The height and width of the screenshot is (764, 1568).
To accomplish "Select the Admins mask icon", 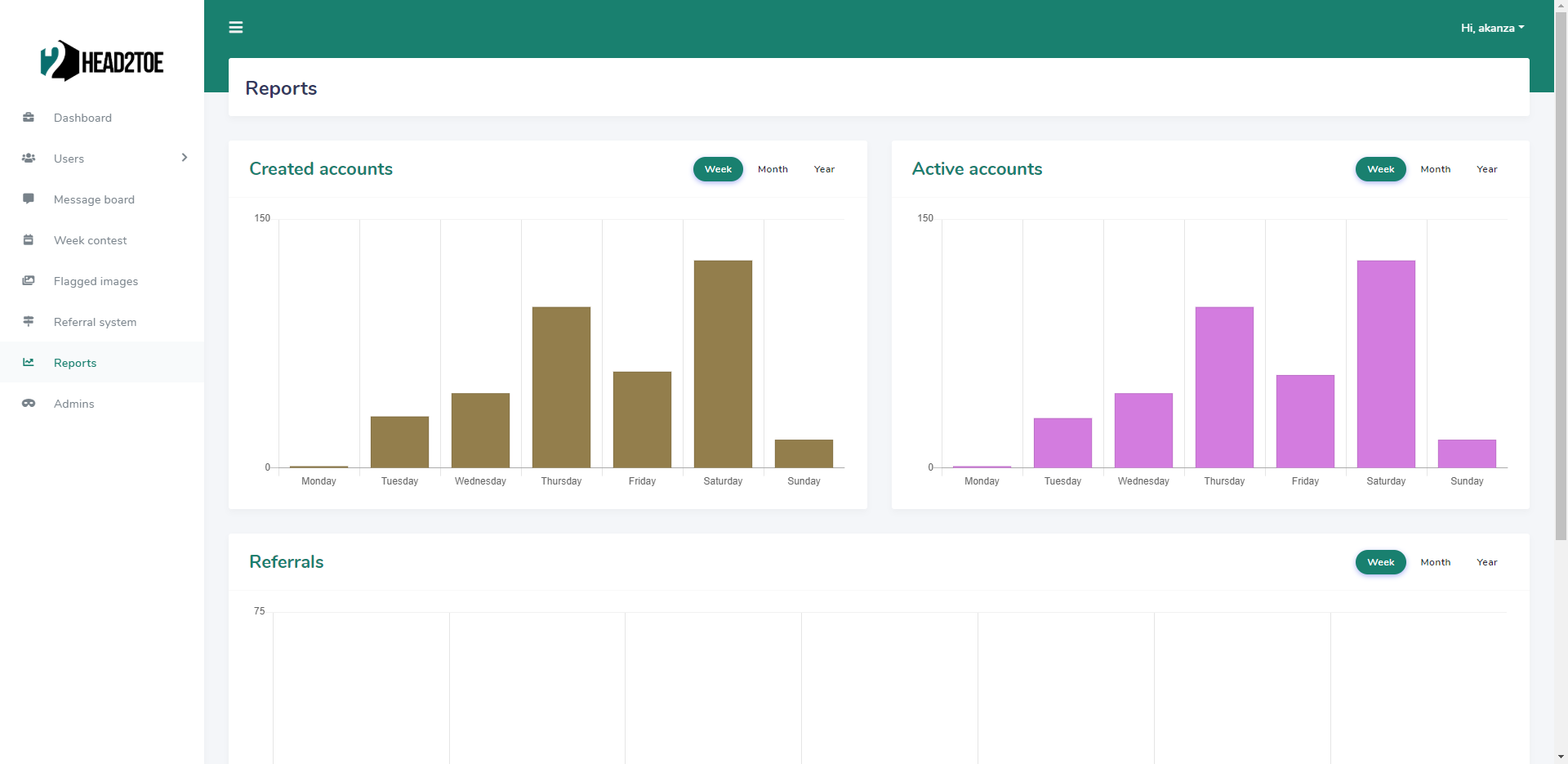I will pyautogui.click(x=29, y=404).
